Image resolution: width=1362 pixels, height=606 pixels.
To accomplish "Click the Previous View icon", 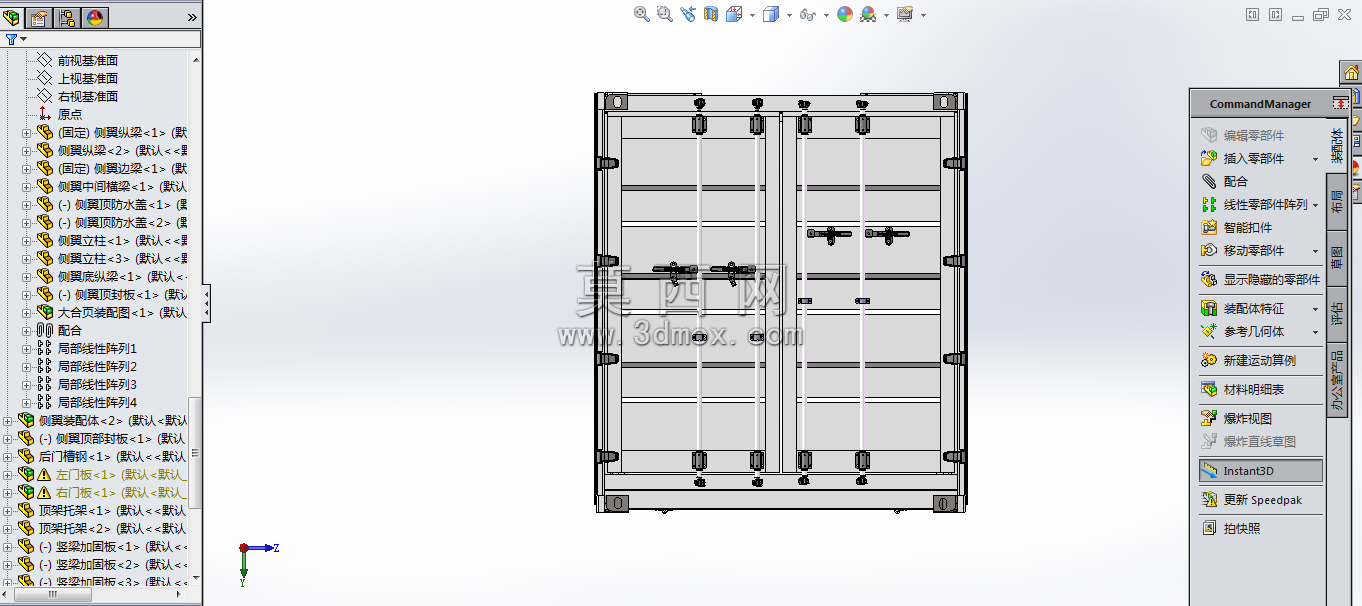I will tap(688, 14).
